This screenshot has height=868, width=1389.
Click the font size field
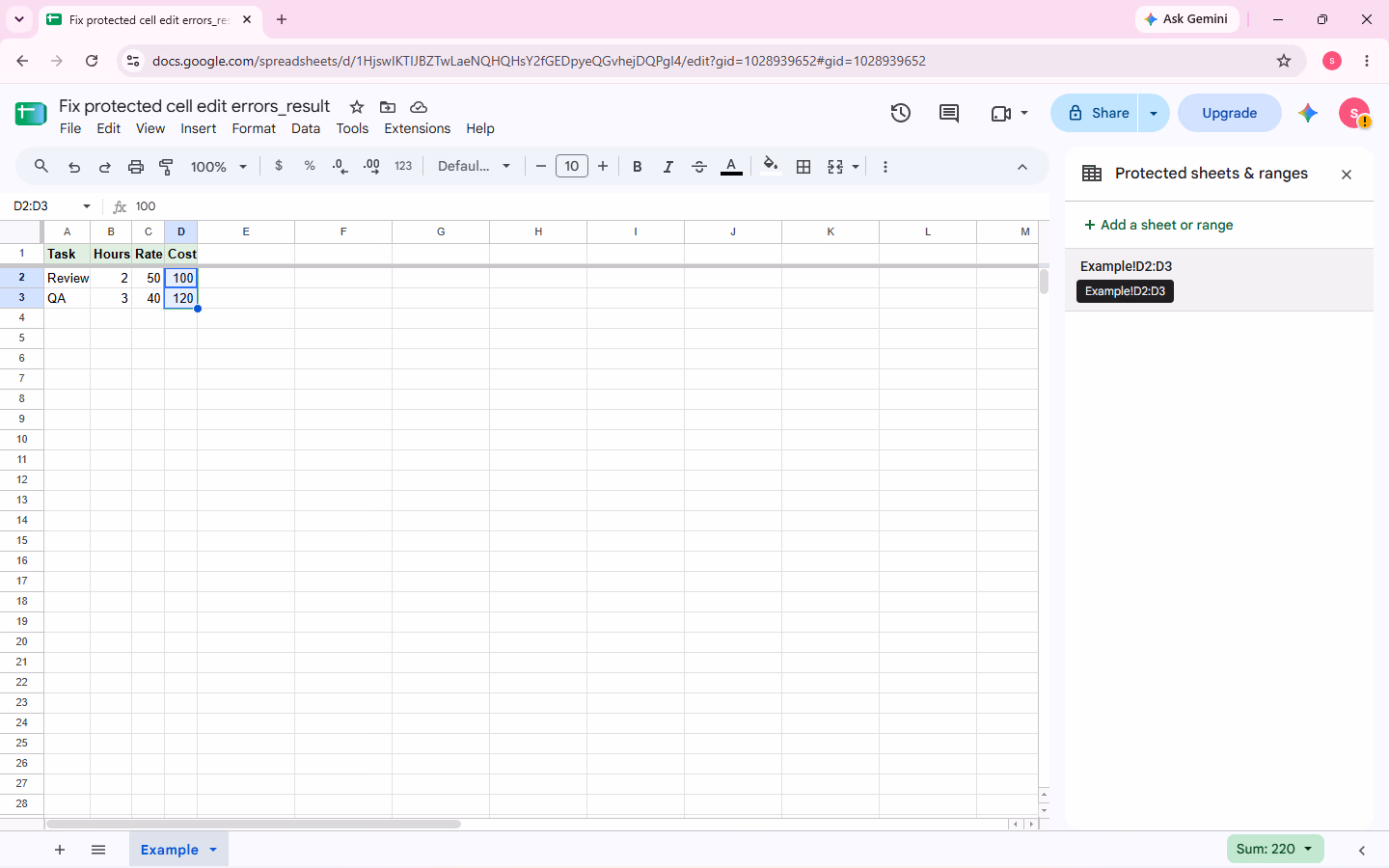pos(572,166)
